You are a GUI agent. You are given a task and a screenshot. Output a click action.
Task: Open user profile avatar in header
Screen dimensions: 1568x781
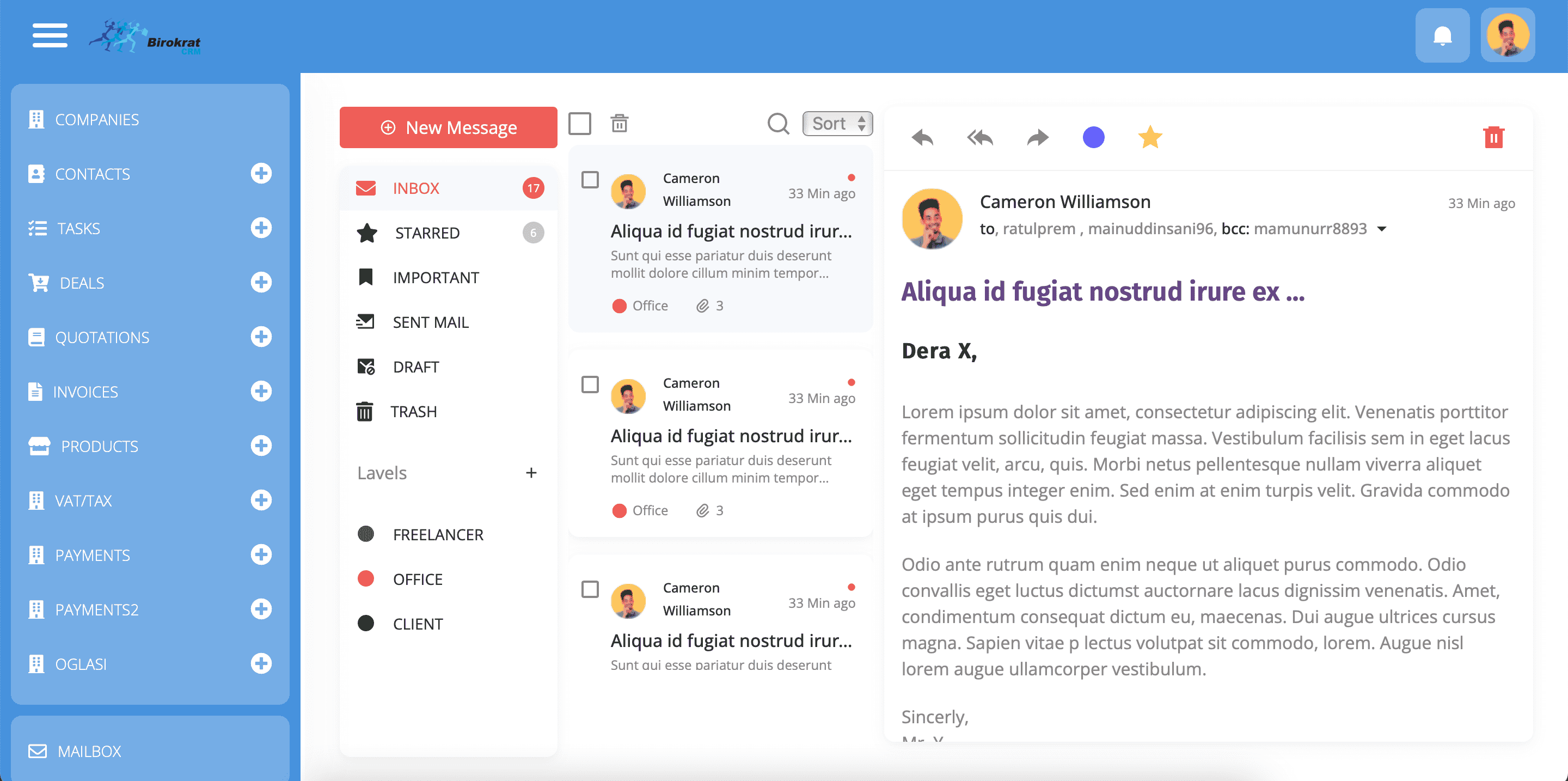(x=1508, y=35)
